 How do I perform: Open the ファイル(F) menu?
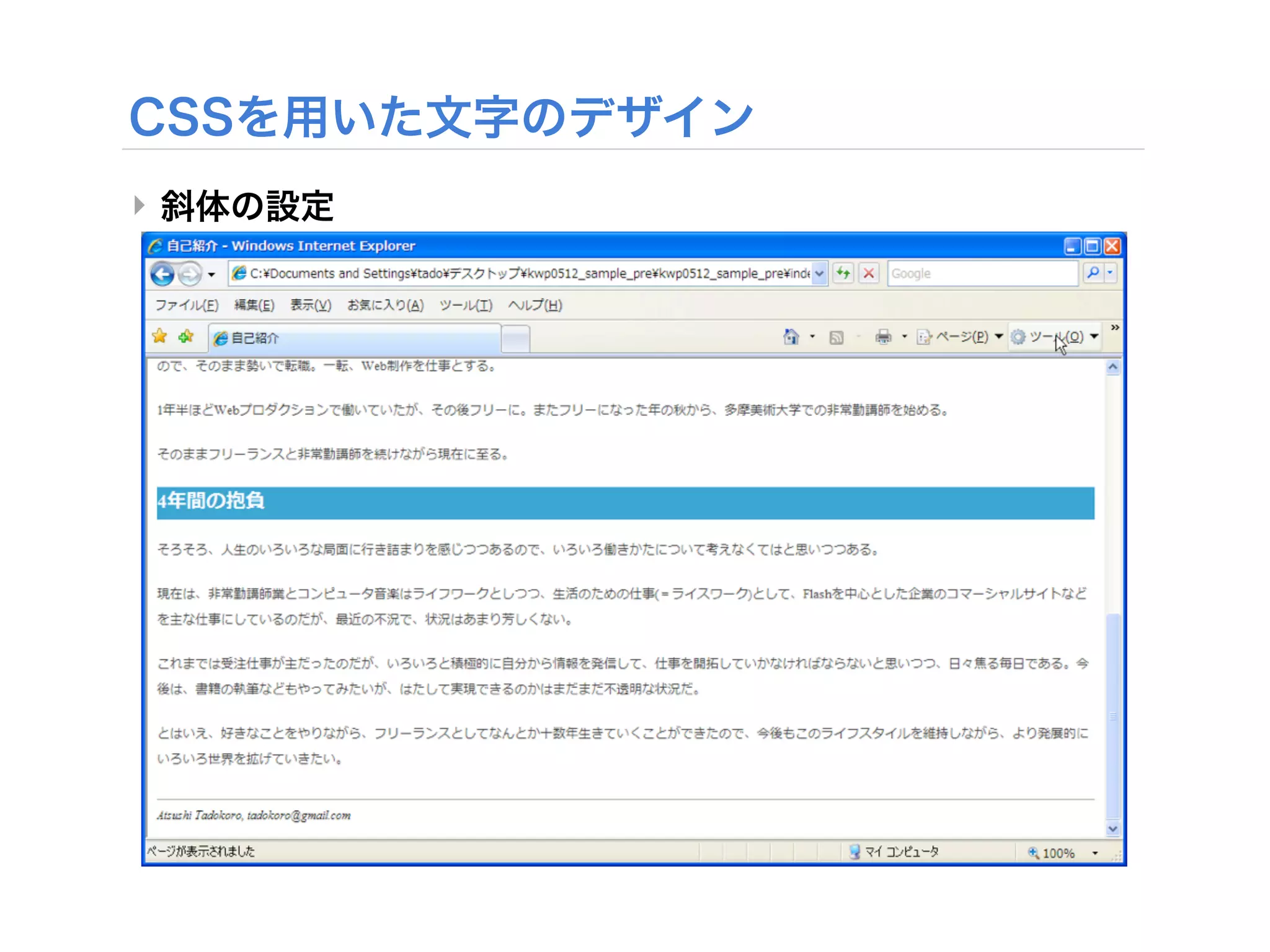pyautogui.click(x=187, y=305)
